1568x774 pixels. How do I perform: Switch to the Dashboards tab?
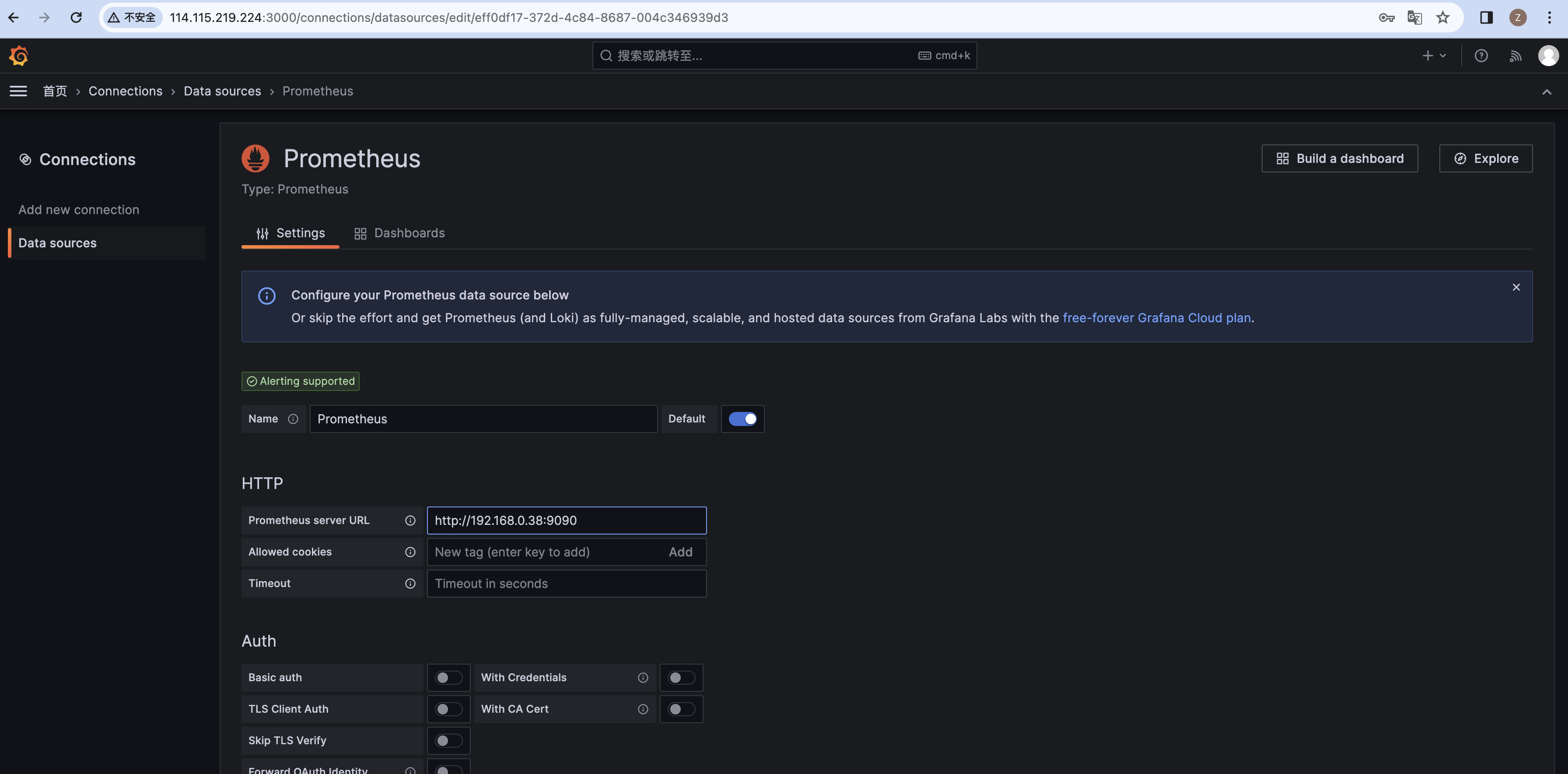click(x=400, y=233)
